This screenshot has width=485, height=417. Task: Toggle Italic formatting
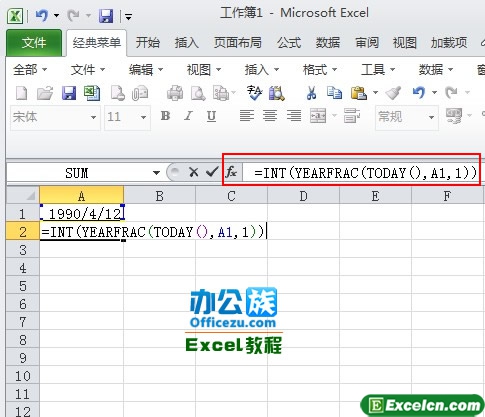pyautogui.click(x=188, y=116)
